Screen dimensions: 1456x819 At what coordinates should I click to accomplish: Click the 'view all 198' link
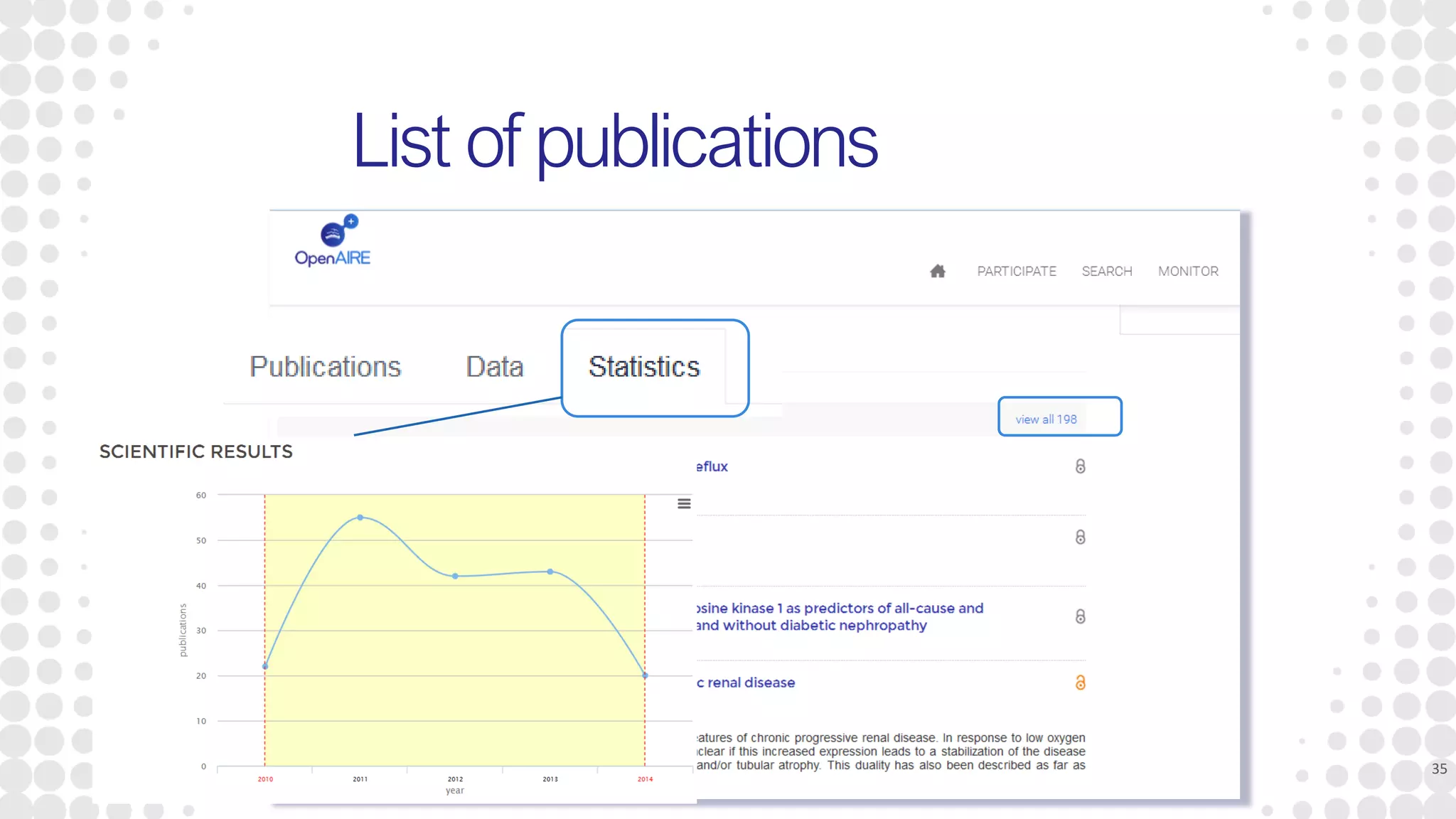[x=1046, y=419]
